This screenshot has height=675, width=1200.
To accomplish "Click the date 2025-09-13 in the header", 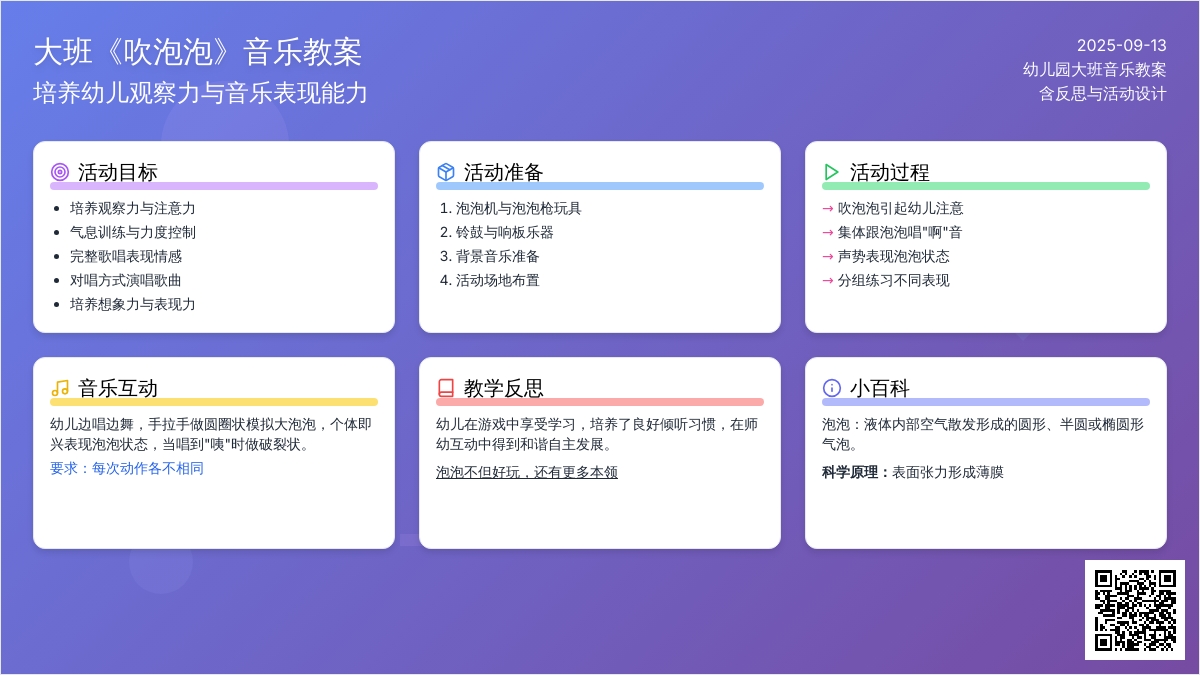I will [x=1121, y=45].
